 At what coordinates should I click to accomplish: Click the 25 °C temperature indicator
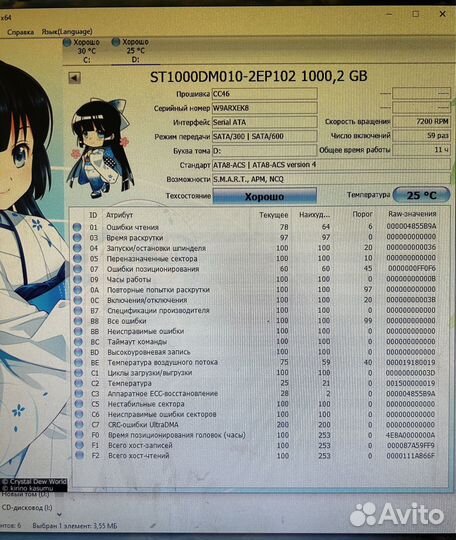coord(421,195)
